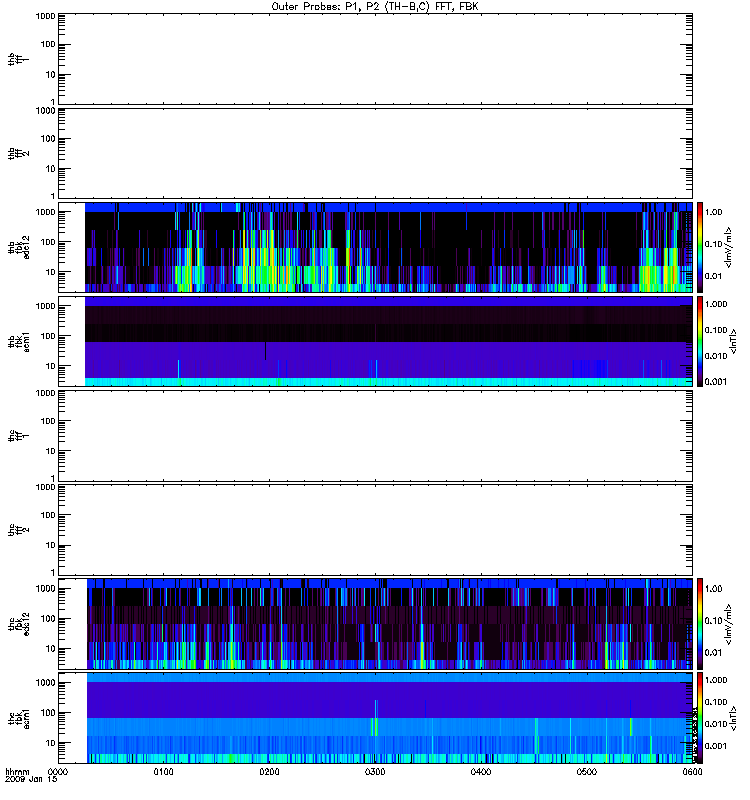
Task: Click the "hhmm" time format label
Action: coord(17,772)
